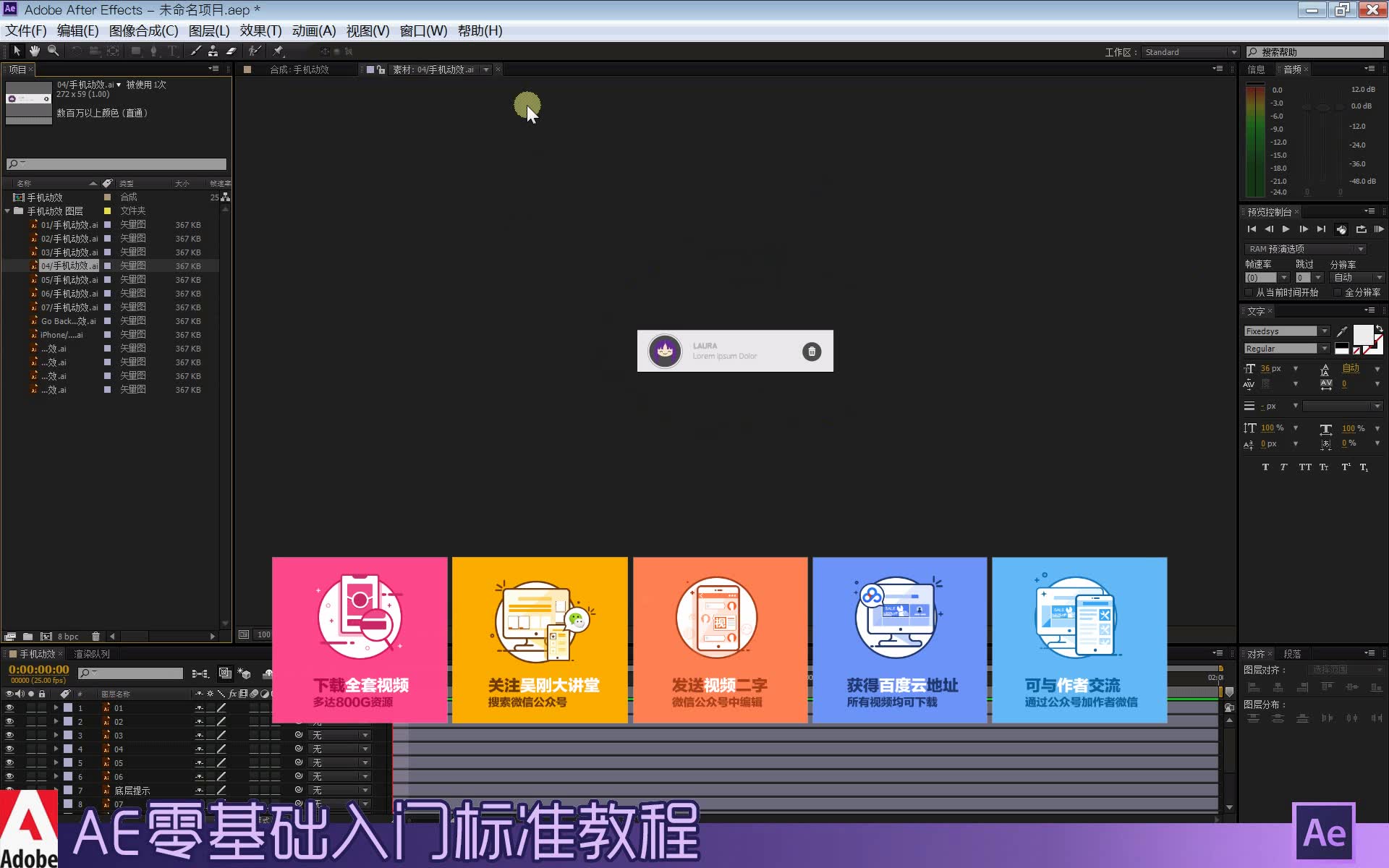Open footage viewer name dropdown arrow
1389x868 pixels.
pyautogui.click(x=486, y=69)
